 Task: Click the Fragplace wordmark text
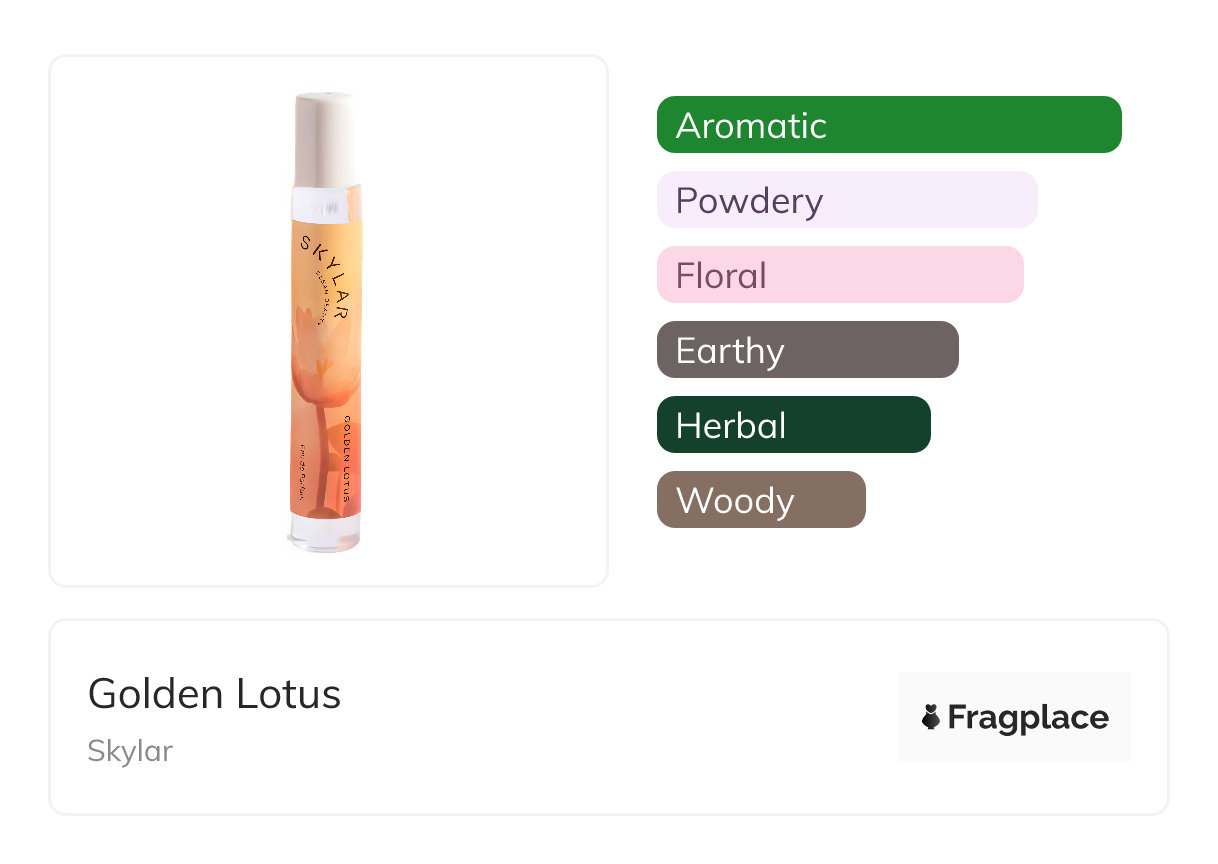(x=1028, y=717)
